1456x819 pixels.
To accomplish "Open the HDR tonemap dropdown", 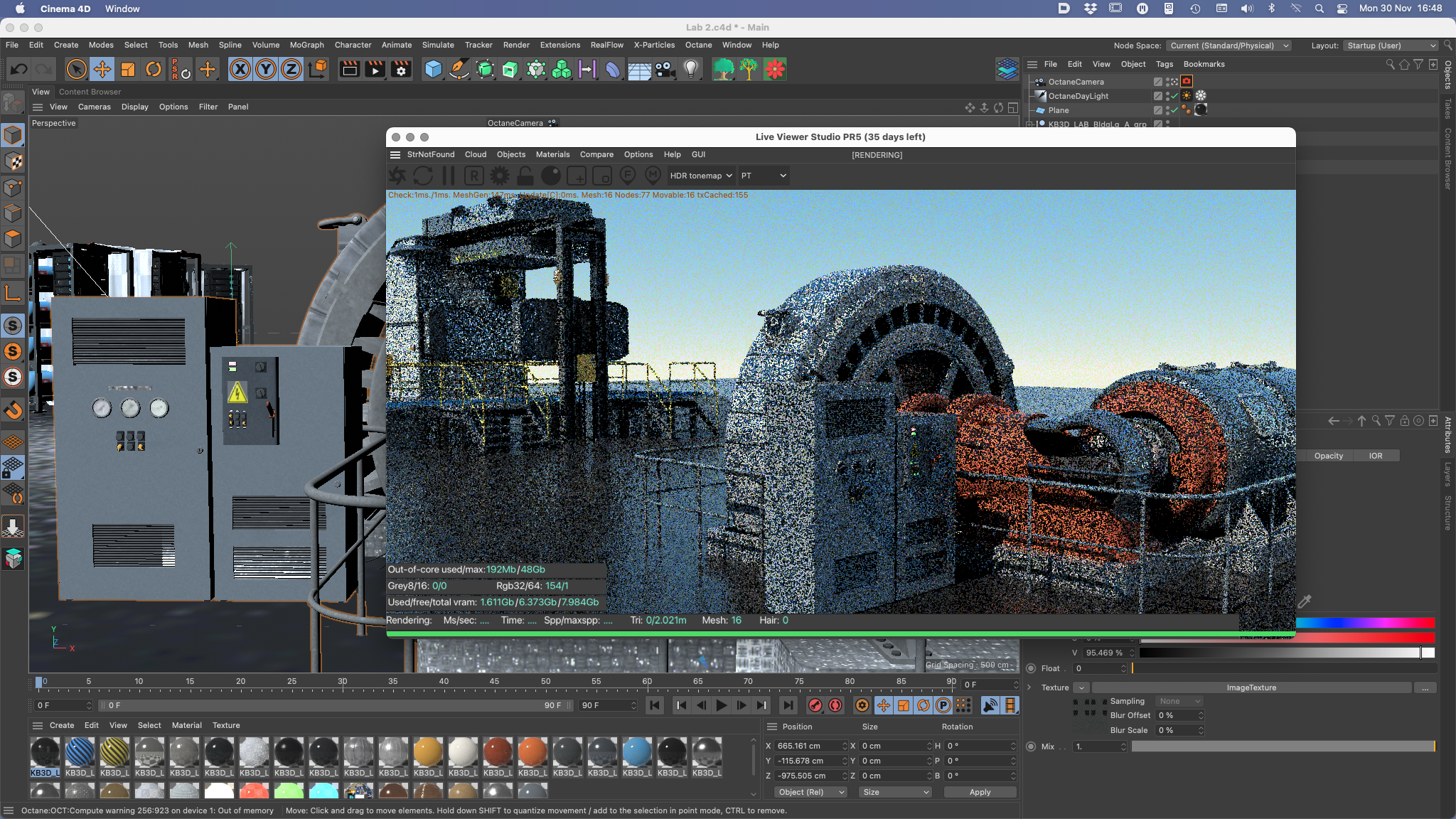I will (x=700, y=176).
